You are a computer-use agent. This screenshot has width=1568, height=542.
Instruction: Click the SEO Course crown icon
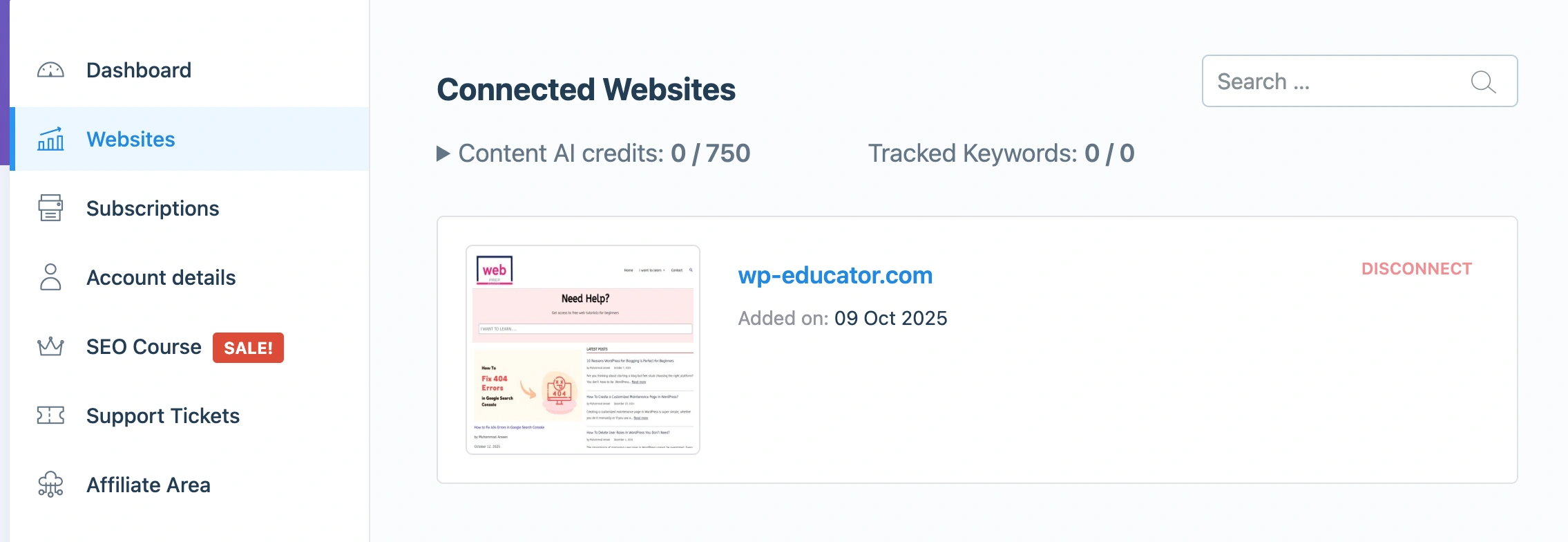pyautogui.click(x=50, y=346)
